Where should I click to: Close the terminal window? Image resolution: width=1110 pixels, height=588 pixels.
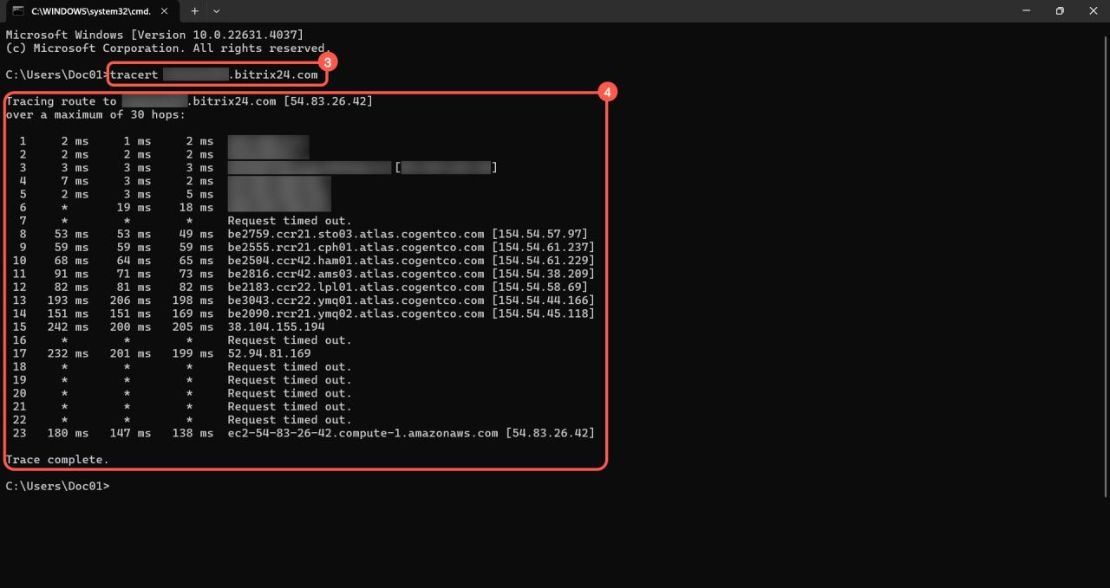click(1092, 11)
